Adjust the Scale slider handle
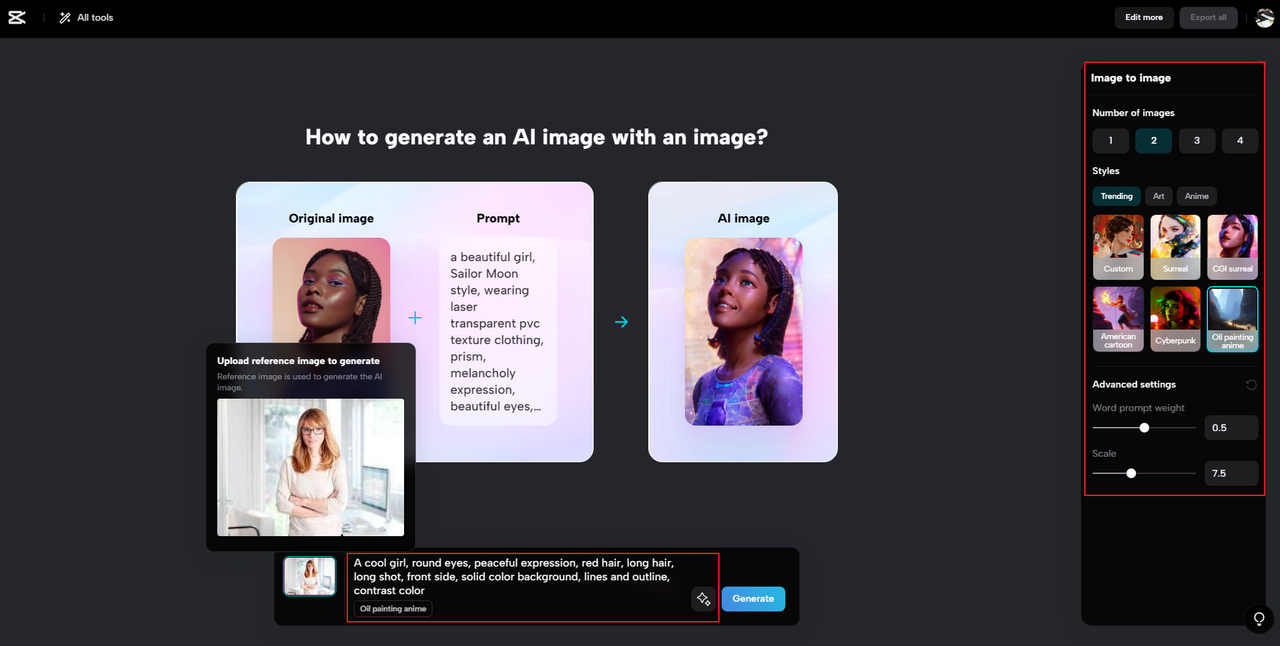The image size is (1280, 646). pos(1131,473)
